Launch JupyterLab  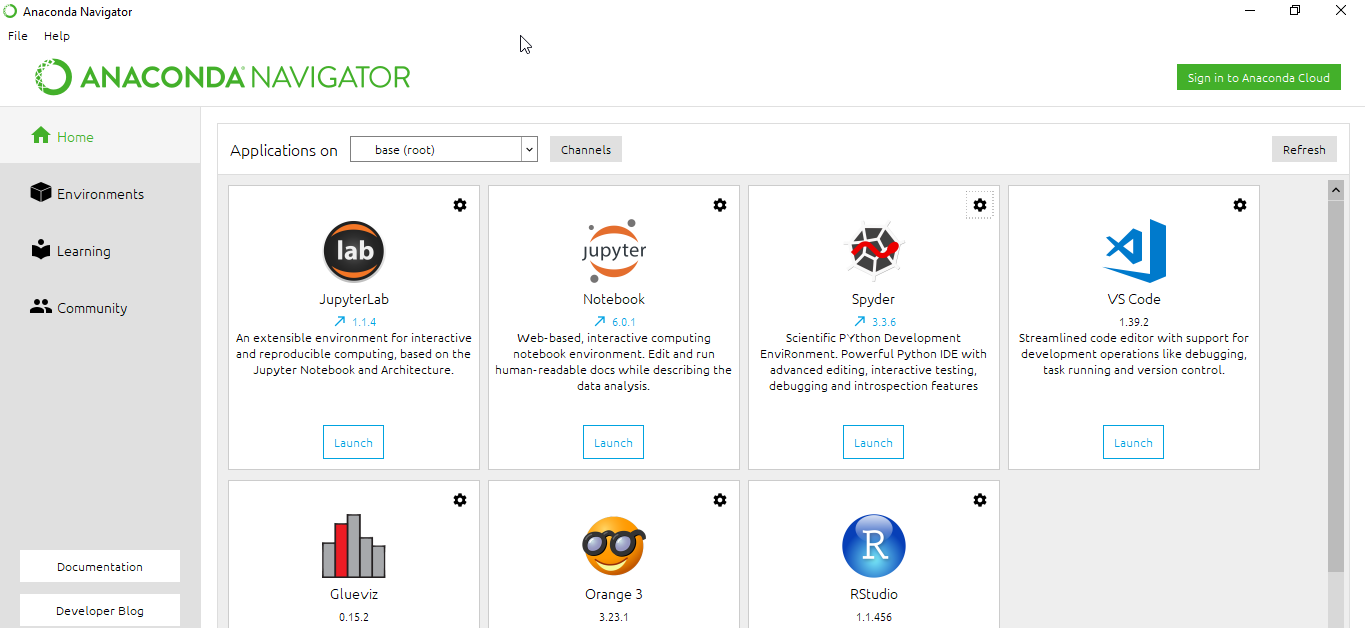(x=353, y=442)
